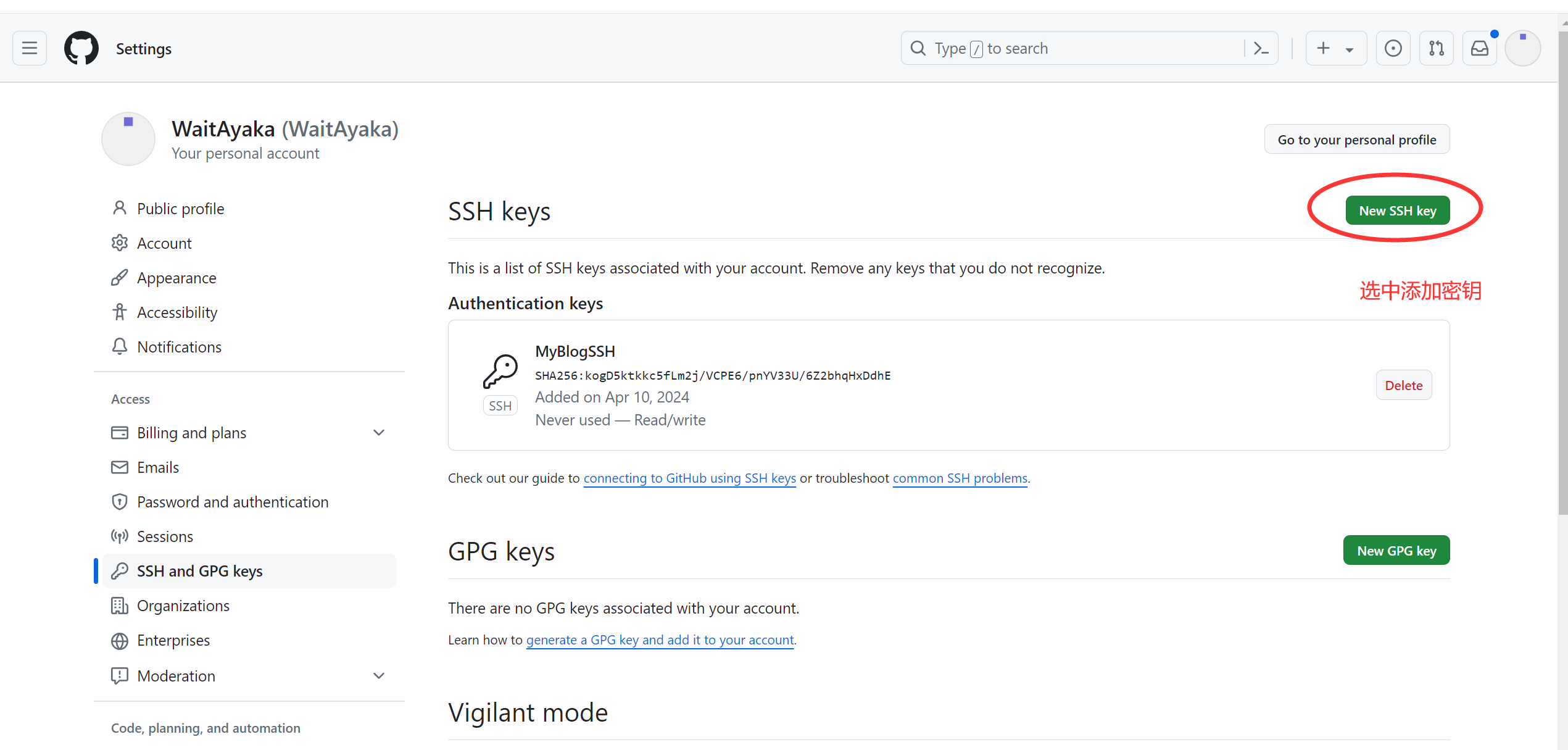Open the issues icon in header
This screenshot has width=1568, height=750.
1393,48
